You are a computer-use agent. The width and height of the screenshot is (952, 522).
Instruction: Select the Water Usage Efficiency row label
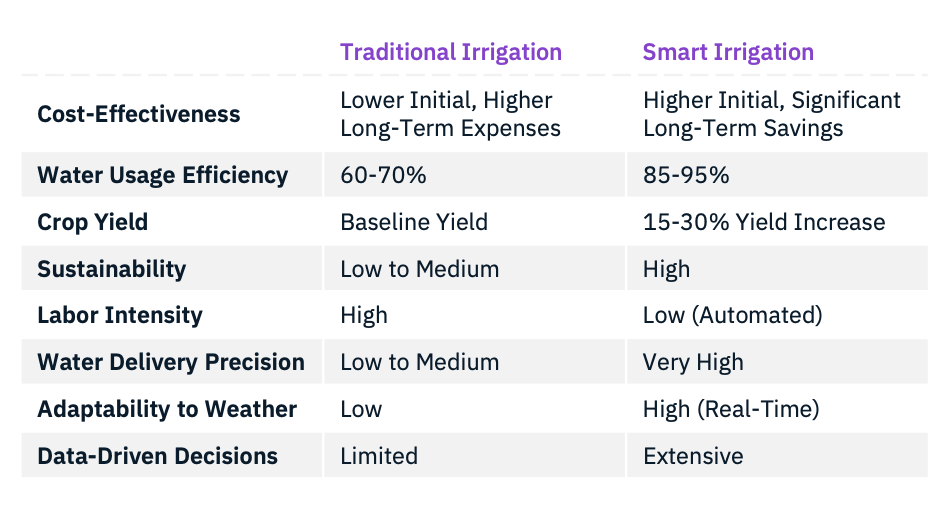[x=162, y=175]
